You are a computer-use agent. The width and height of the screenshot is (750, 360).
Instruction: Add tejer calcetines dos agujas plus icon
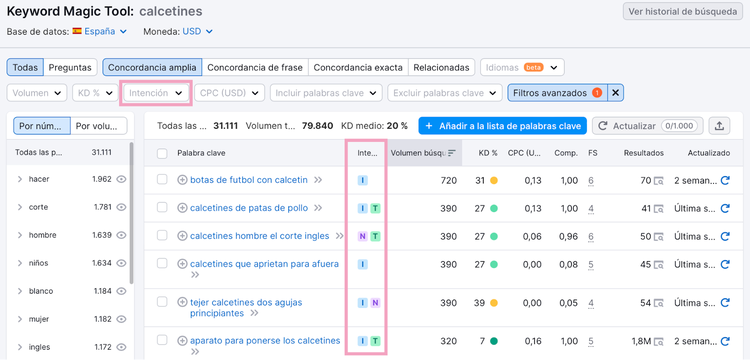[x=182, y=302]
